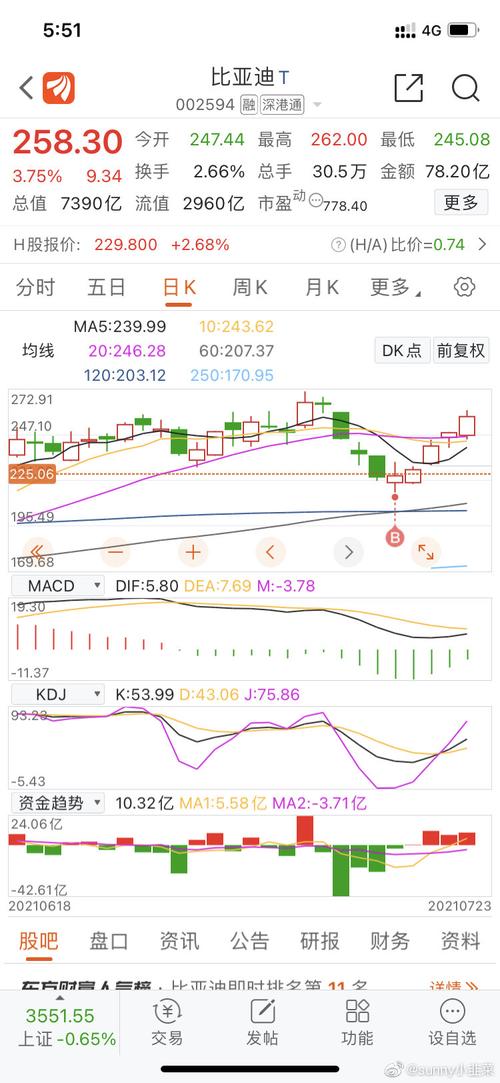Open the KDJ indicator dropdown
Screen dimensions: 500x1083
57,694
